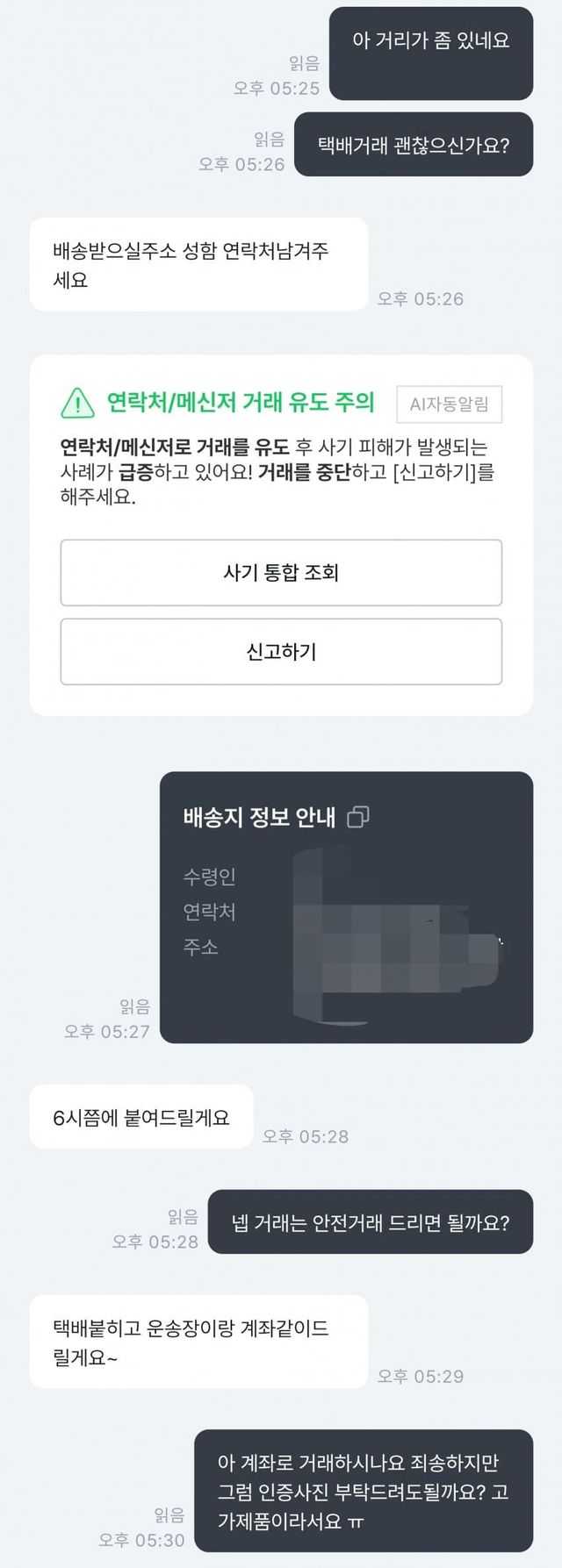Click the '연락처/메신저 거래 유도 주의' warning heading
This screenshot has width=562, height=1568.
click(x=240, y=403)
